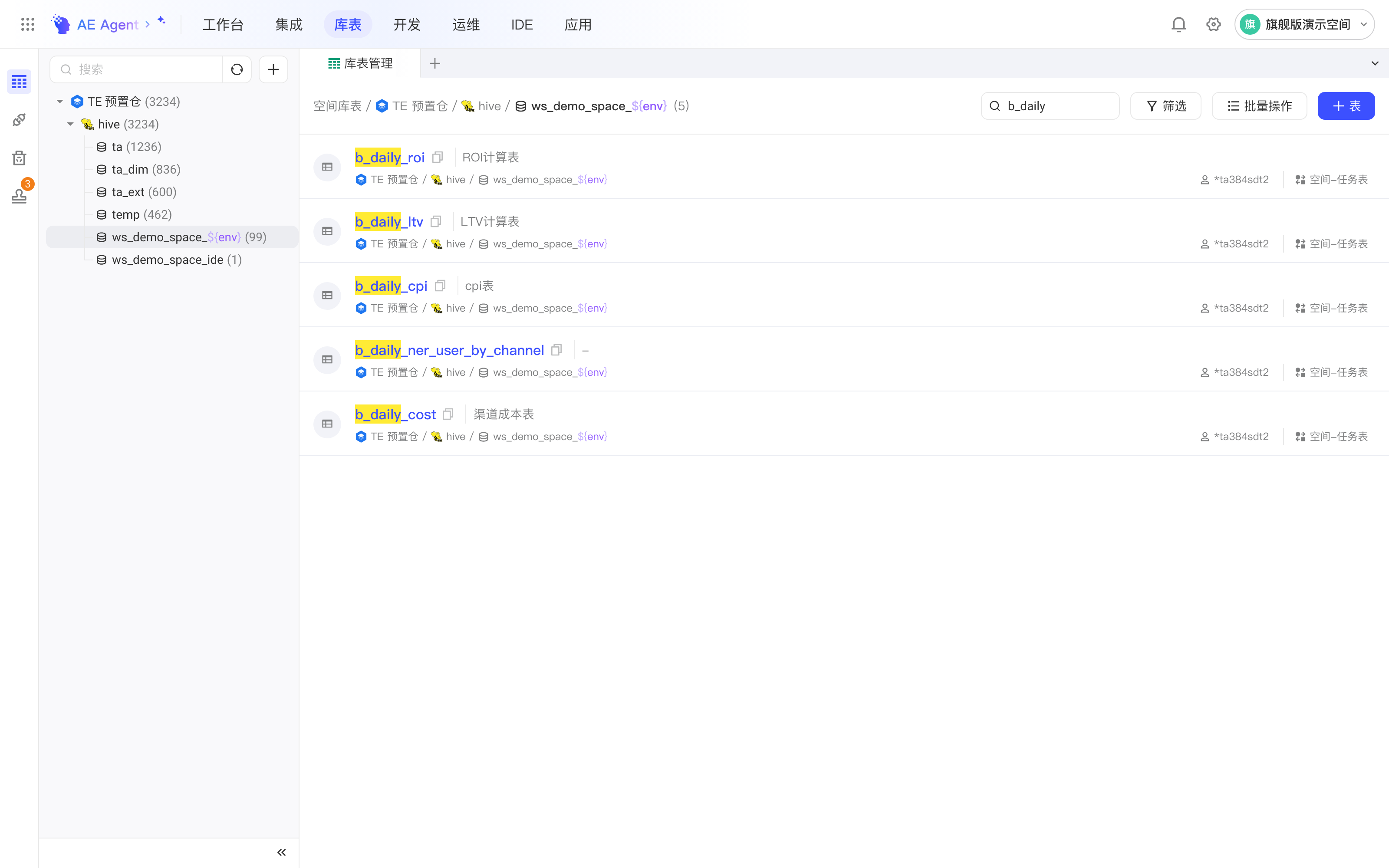Click the blue + 表 button

[1346, 105]
